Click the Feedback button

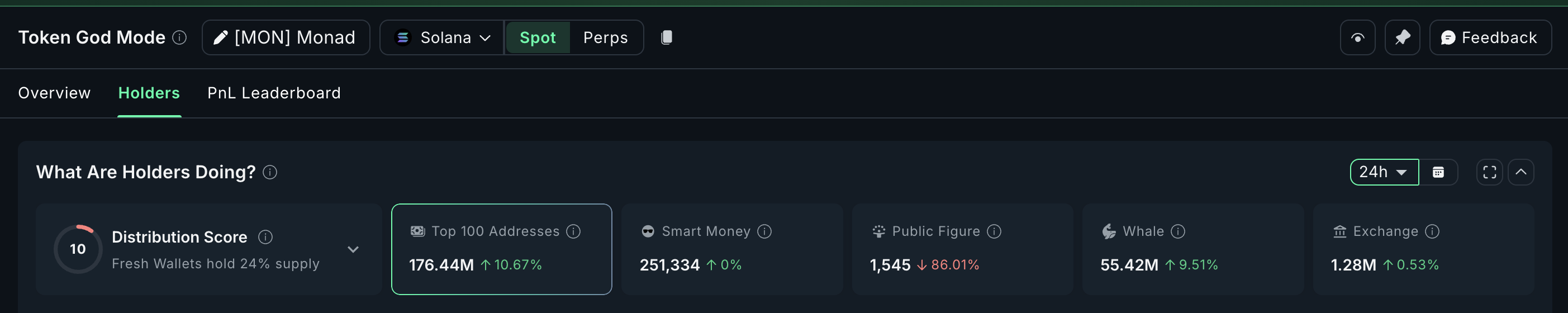coord(1489,38)
